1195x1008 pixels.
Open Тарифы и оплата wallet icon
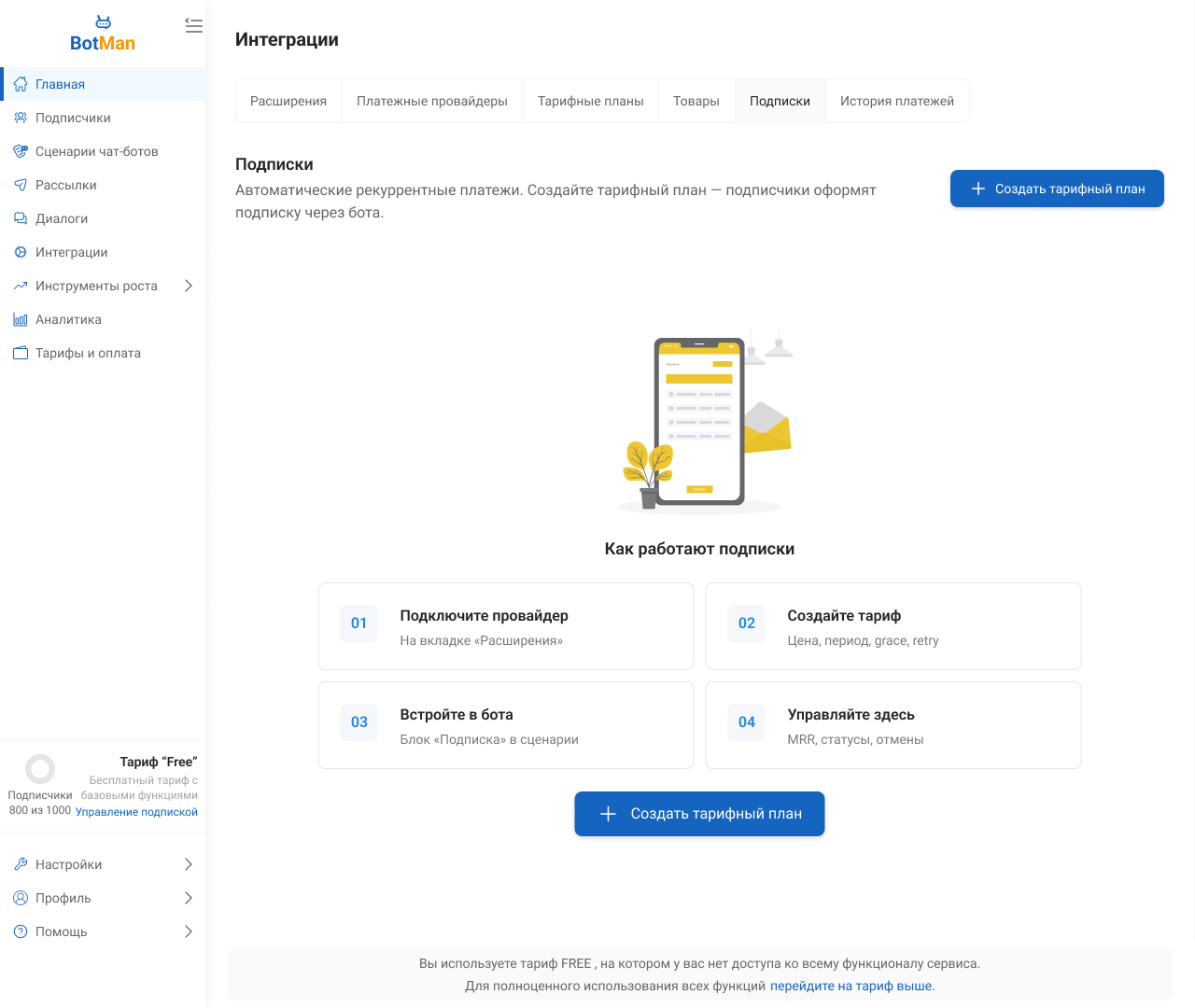coord(21,353)
